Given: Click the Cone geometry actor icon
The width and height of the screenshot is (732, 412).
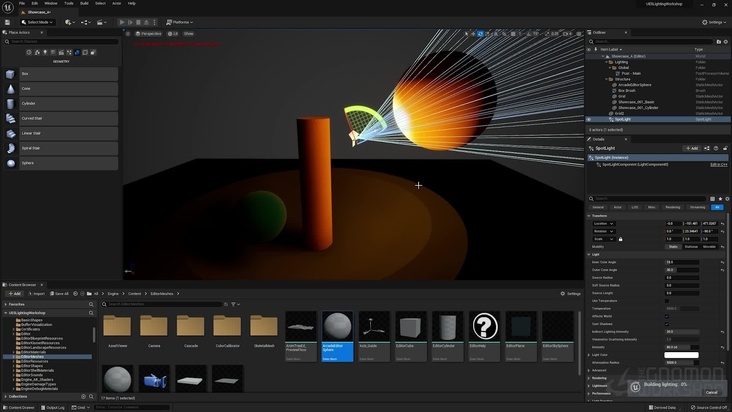Looking at the screenshot, I should coord(11,88).
